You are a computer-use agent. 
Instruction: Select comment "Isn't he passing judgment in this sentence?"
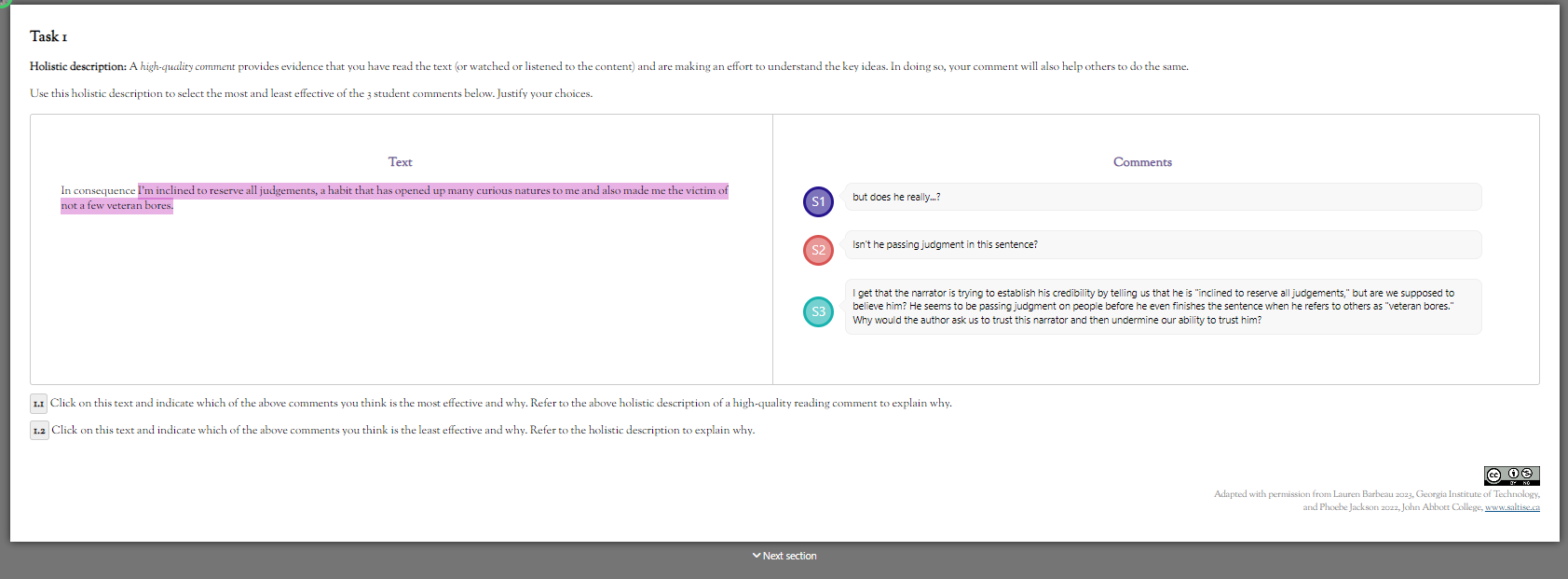[1163, 244]
